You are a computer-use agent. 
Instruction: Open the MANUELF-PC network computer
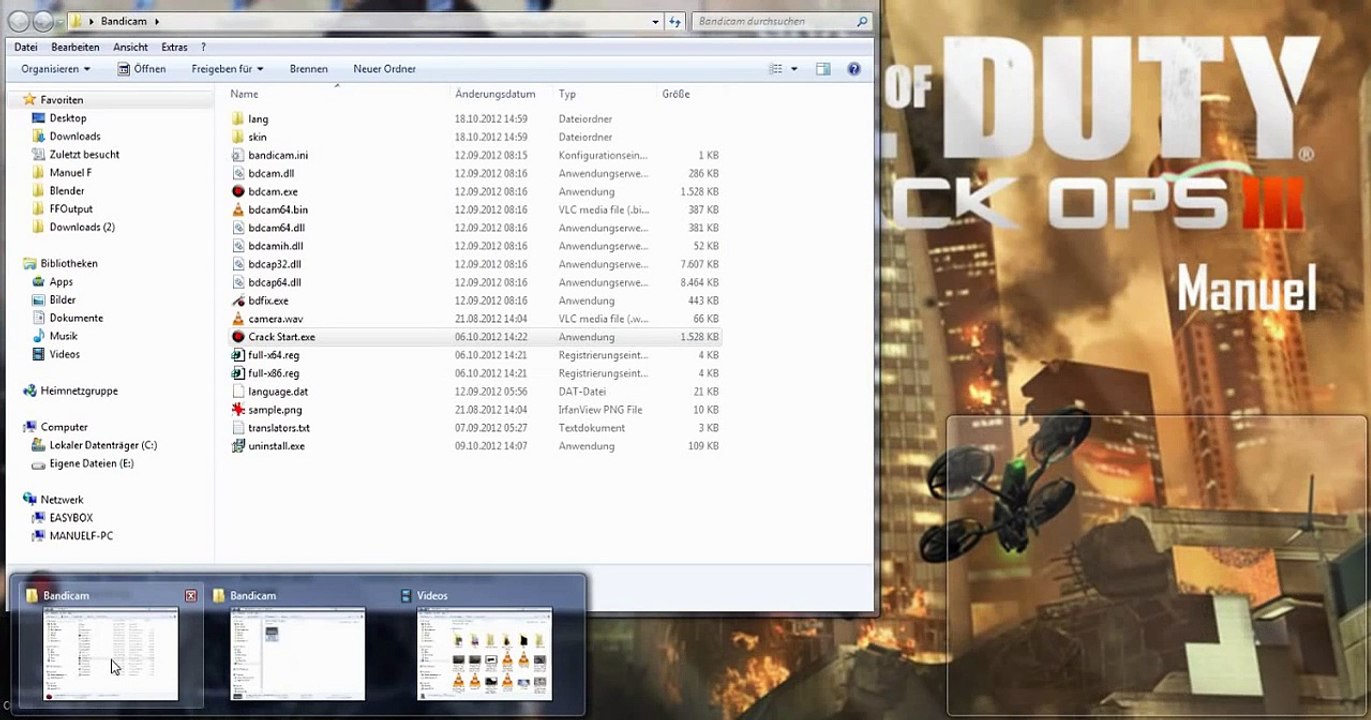click(81, 536)
